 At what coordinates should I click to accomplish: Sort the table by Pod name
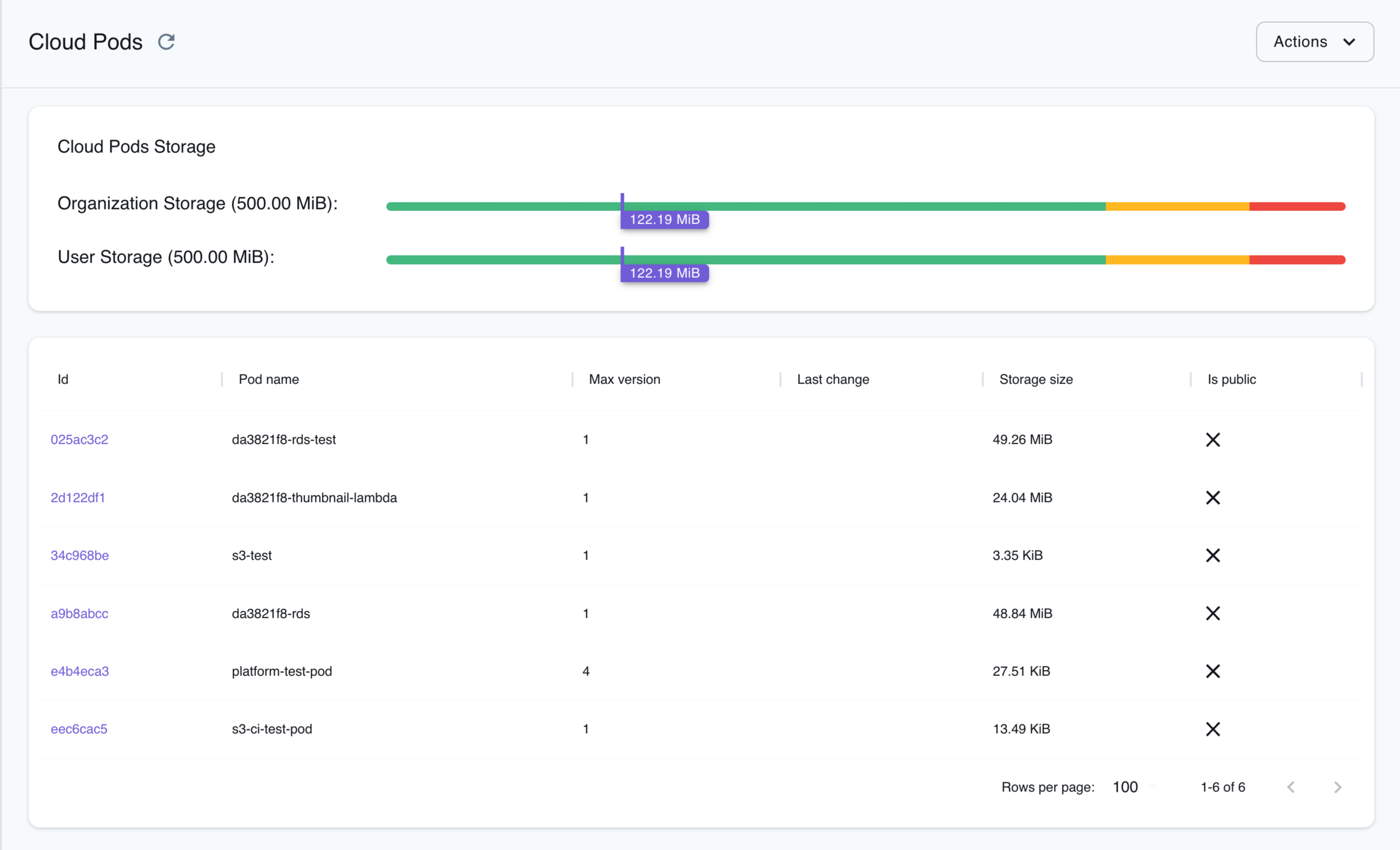(x=269, y=379)
